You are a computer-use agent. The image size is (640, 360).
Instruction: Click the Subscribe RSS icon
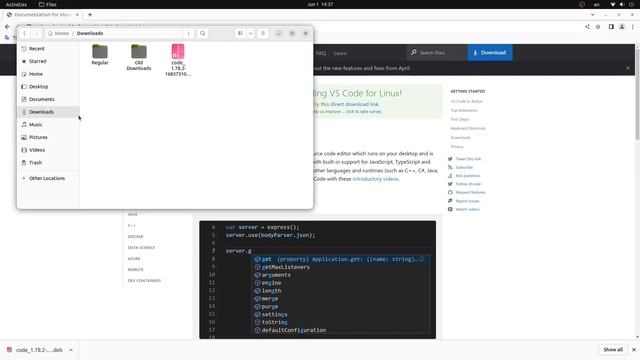[450, 167]
